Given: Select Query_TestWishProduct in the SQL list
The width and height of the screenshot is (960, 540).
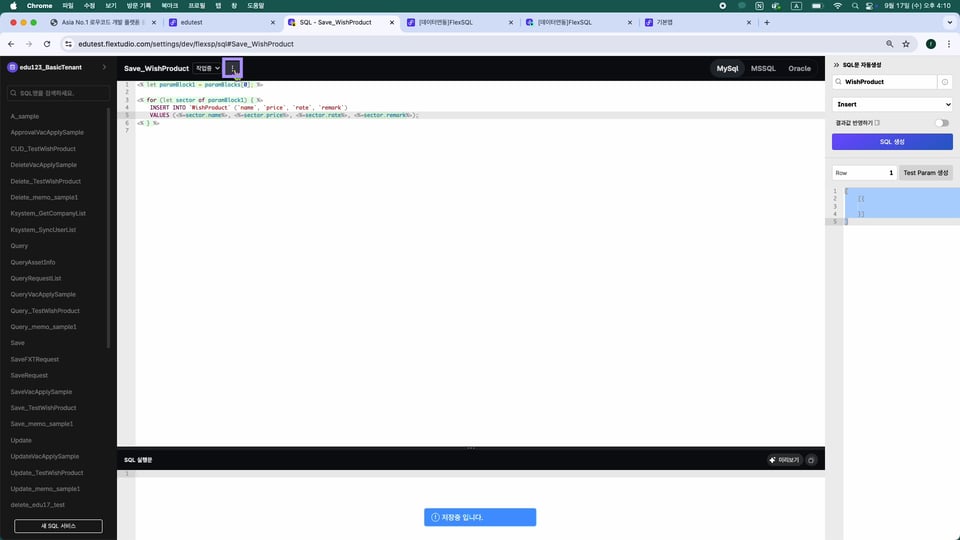Looking at the screenshot, I should coord(45,310).
